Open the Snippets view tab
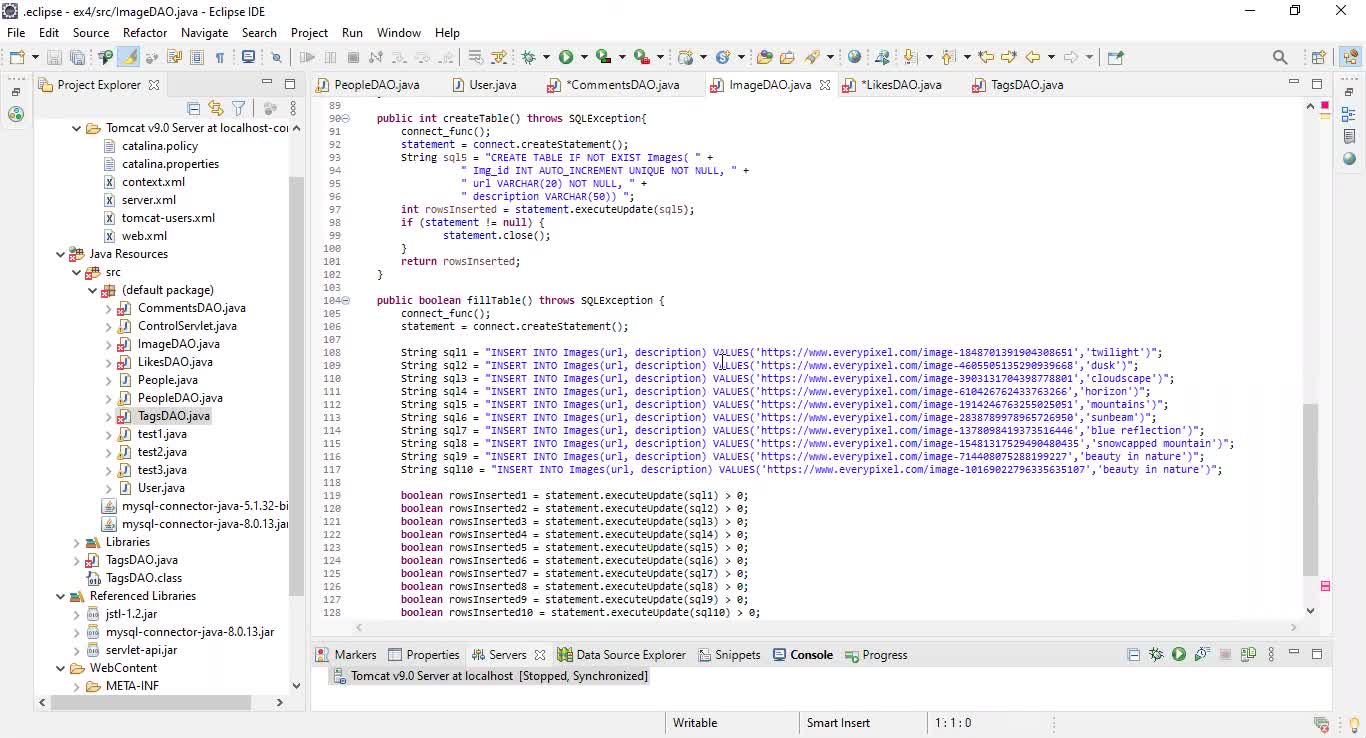Viewport: 1366px width, 738px height. (x=730, y=655)
